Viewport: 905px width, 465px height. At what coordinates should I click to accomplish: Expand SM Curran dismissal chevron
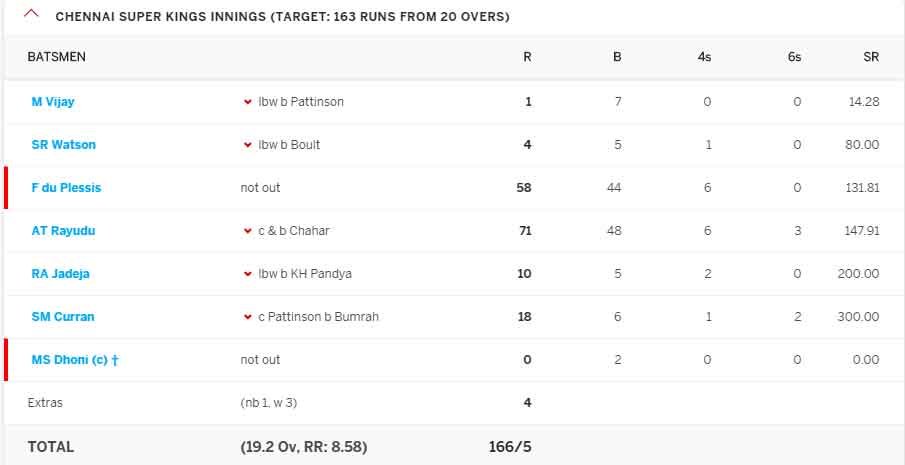point(247,317)
